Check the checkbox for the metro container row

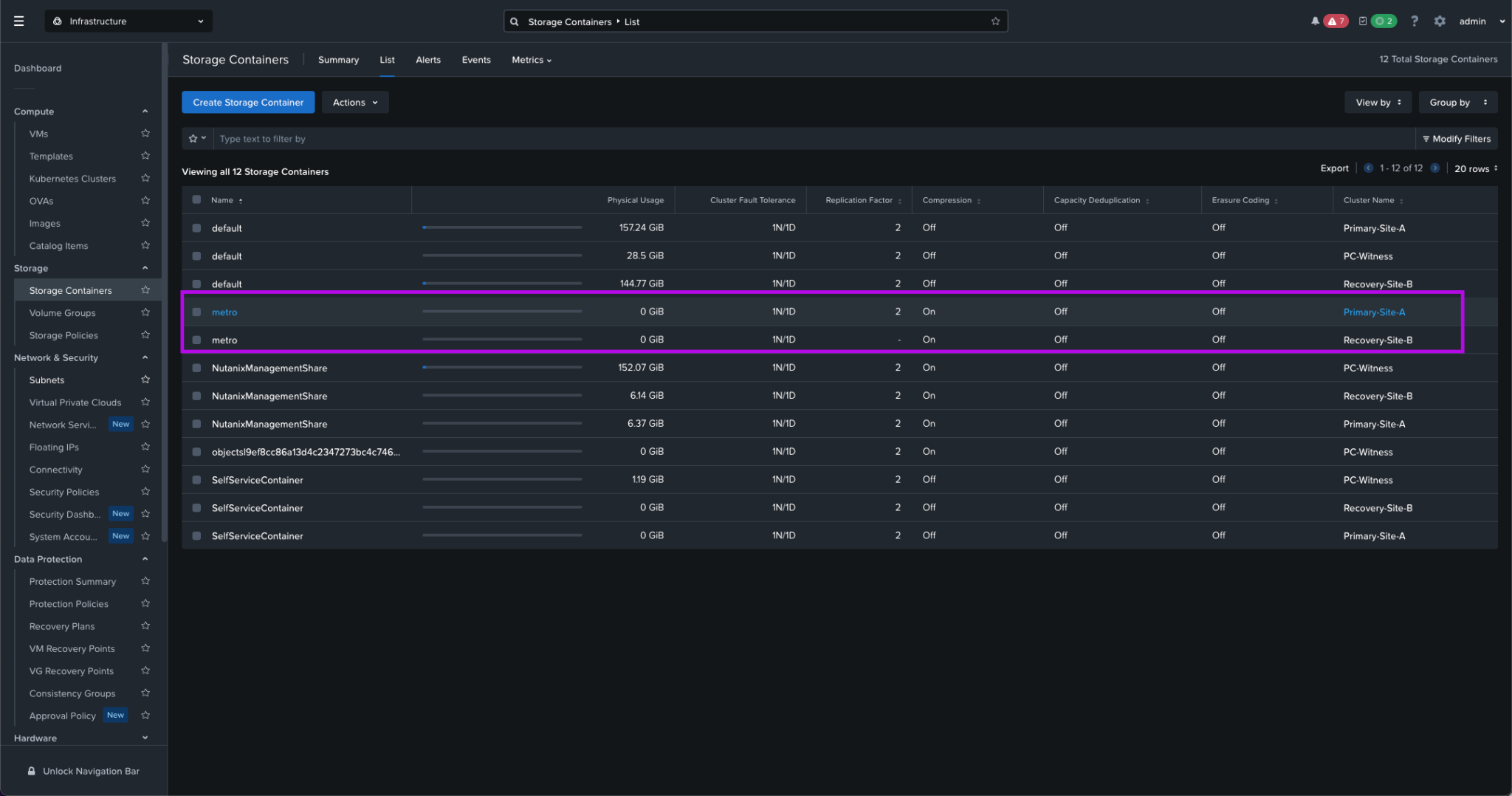click(x=196, y=312)
